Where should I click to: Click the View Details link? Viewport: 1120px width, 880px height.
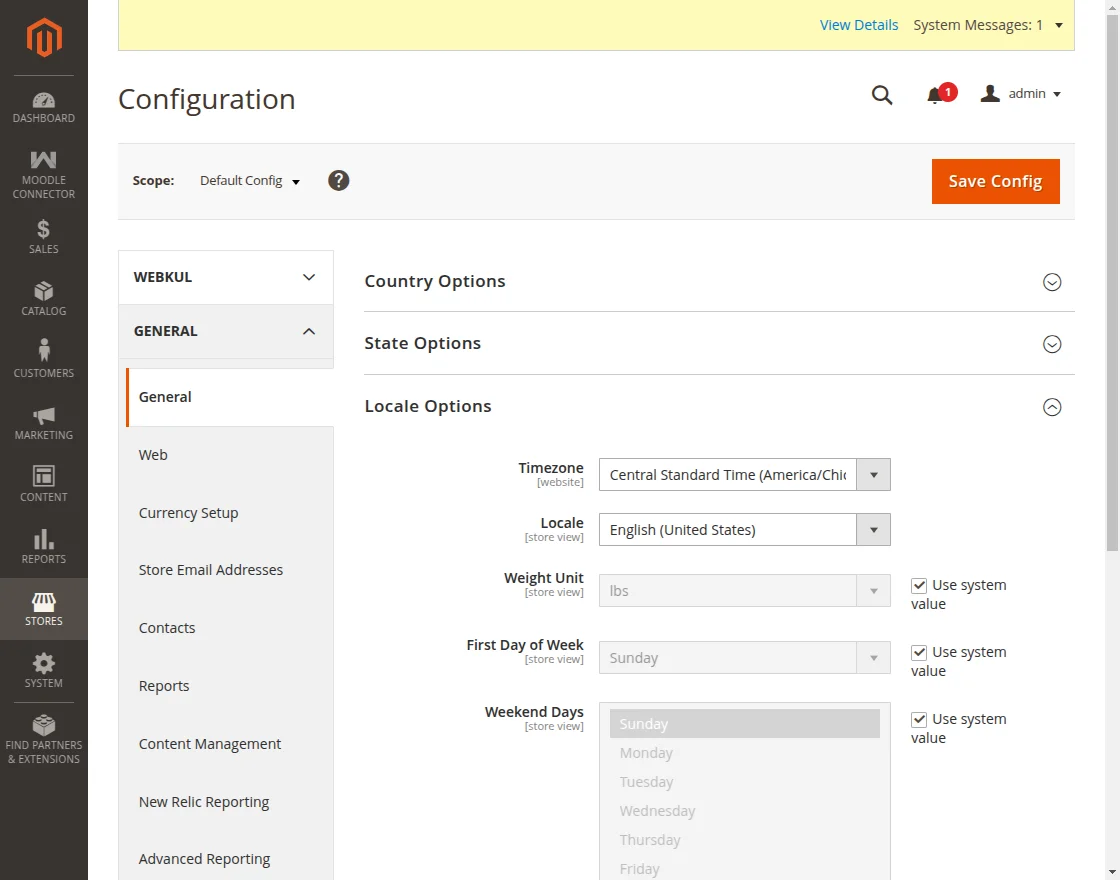[858, 25]
